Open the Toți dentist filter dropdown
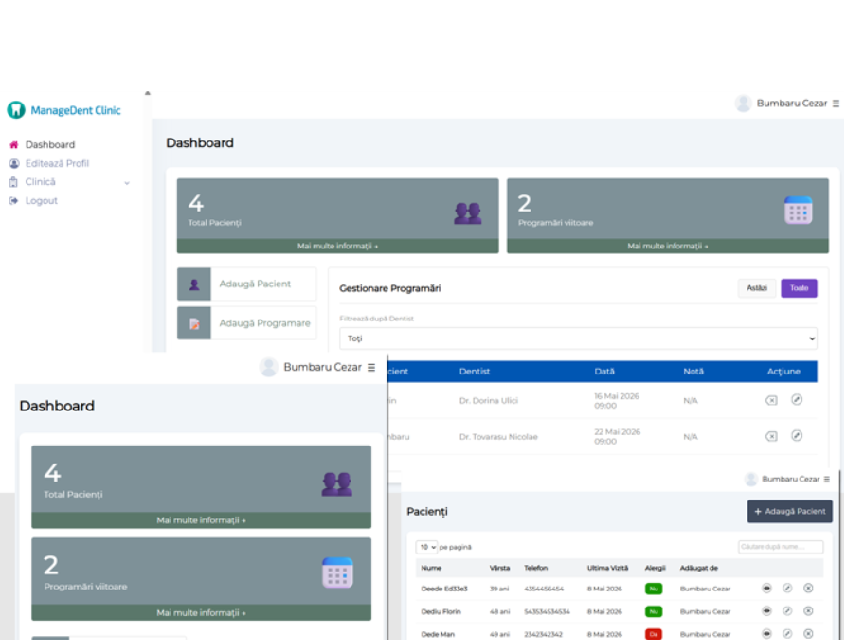 [578, 339]
